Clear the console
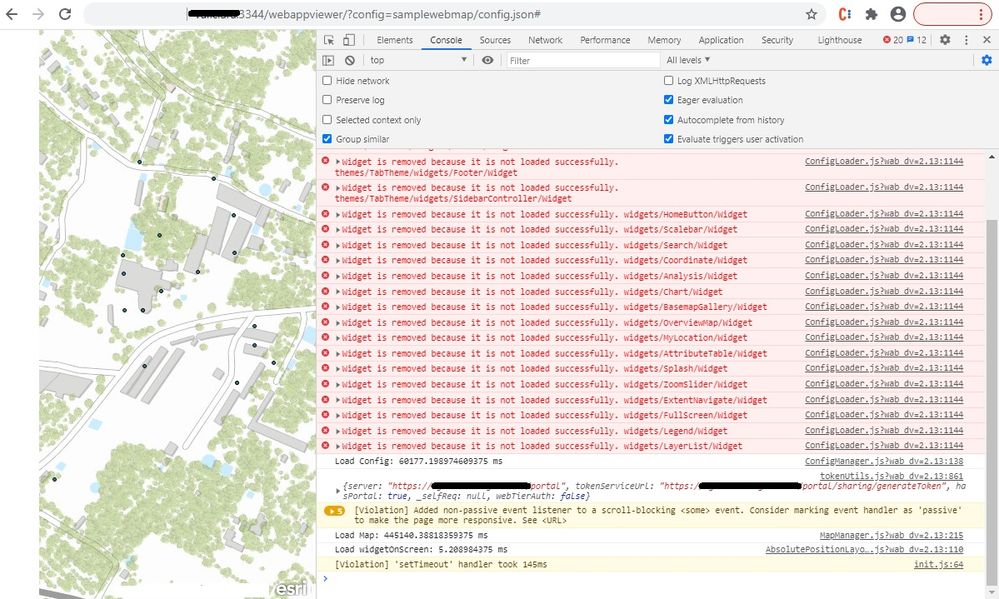 350,60
